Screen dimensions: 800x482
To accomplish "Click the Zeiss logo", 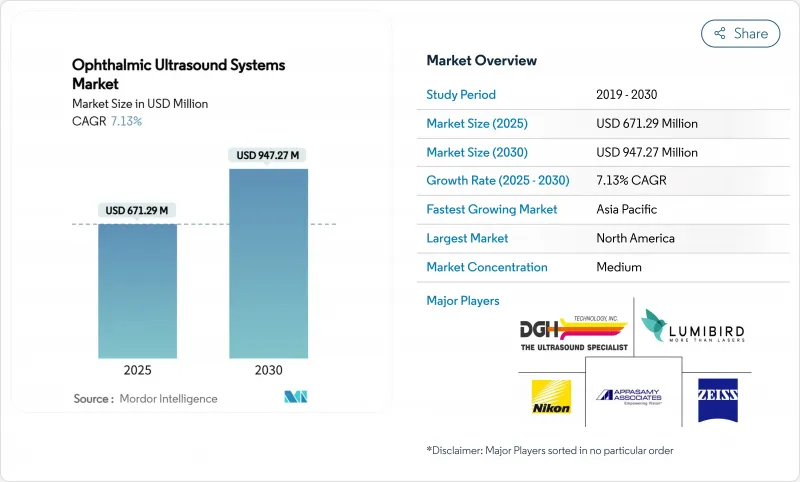I will pyautogui.click(x=717, y=395).
